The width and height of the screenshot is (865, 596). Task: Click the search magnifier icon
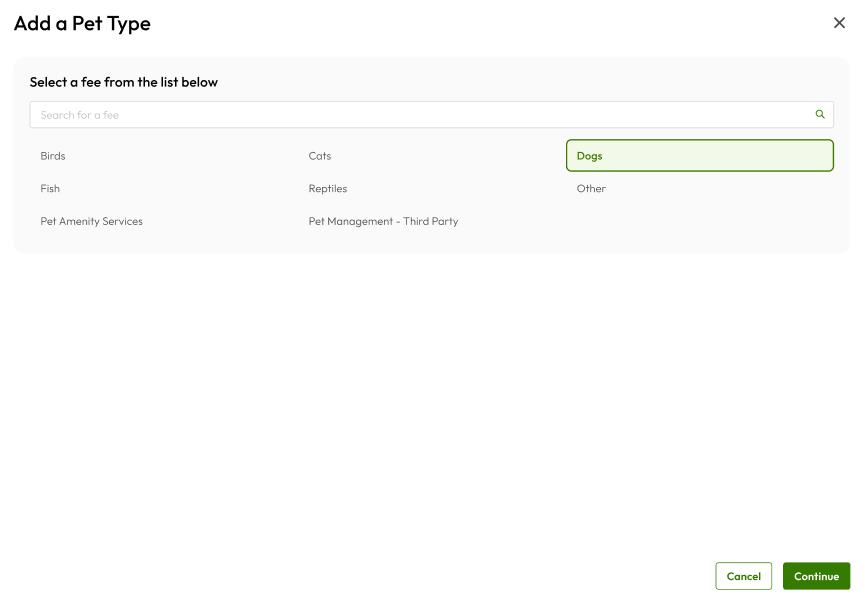[820, 114]
